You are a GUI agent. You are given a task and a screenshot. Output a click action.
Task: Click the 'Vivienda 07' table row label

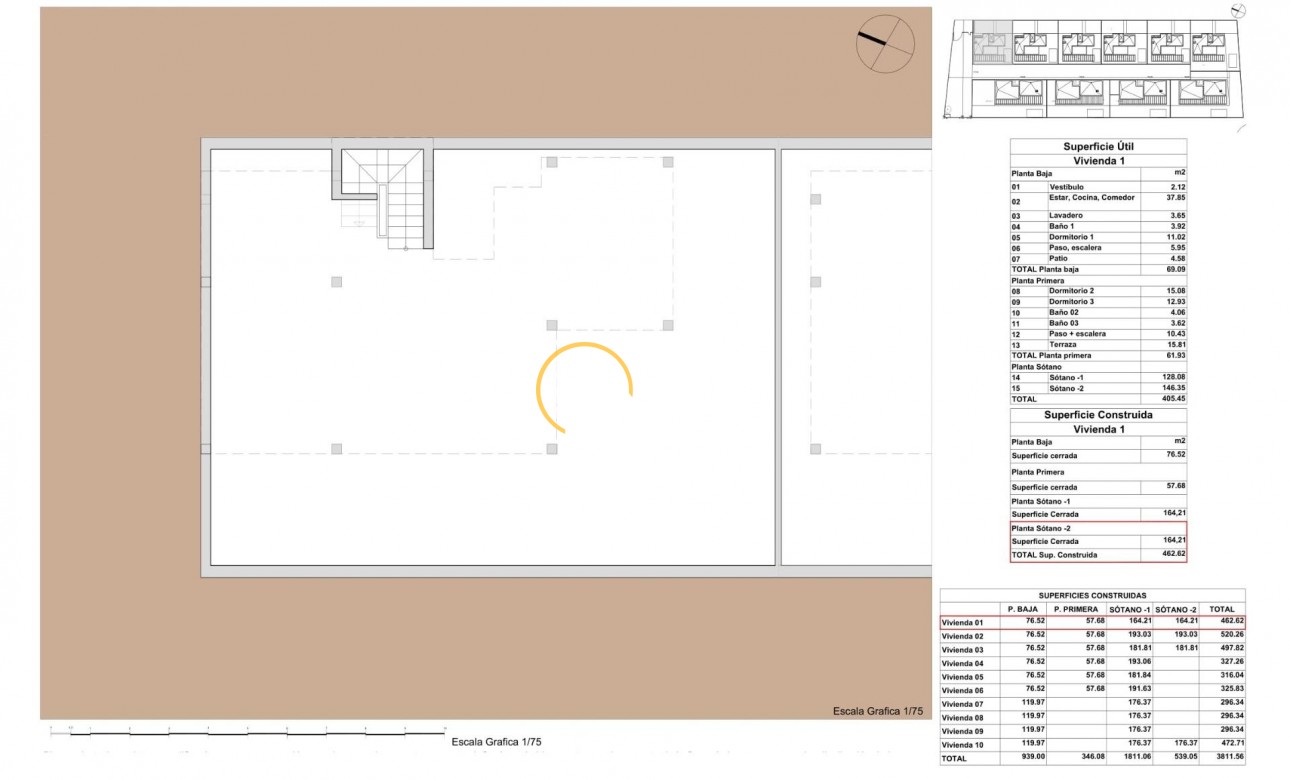point(962,703)
